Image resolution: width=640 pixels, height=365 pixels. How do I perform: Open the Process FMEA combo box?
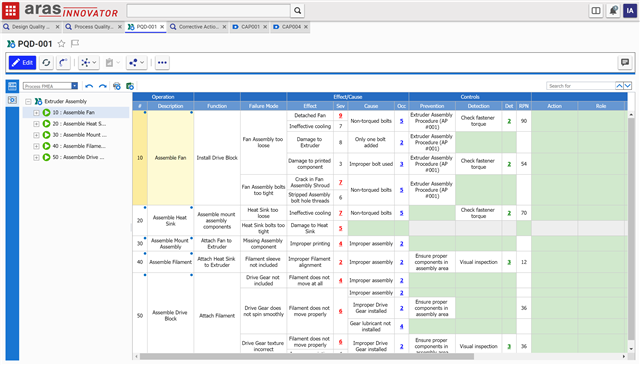[50, 86]
